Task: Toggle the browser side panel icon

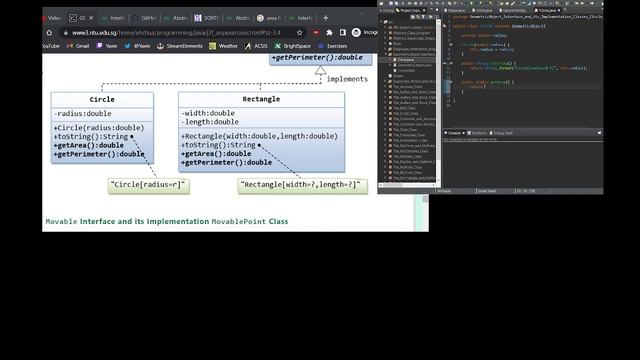Action: tap(343, 33)
